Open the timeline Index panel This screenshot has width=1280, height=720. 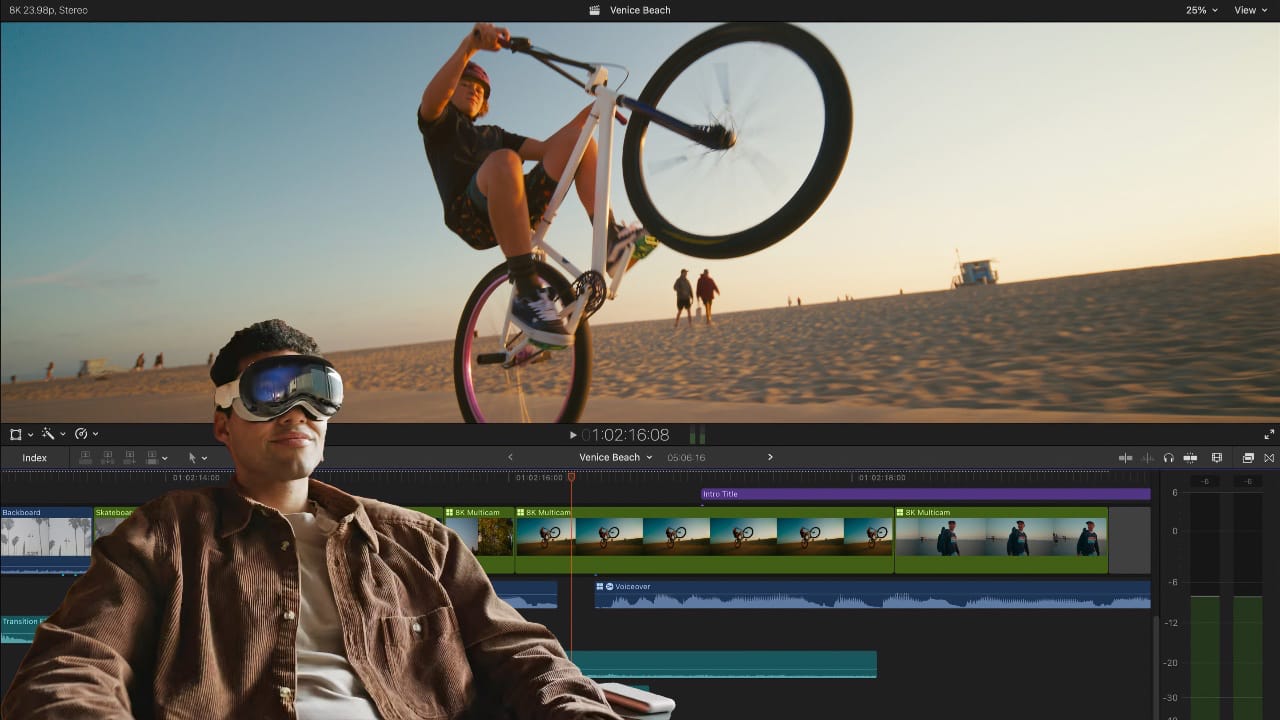(35, 458)
